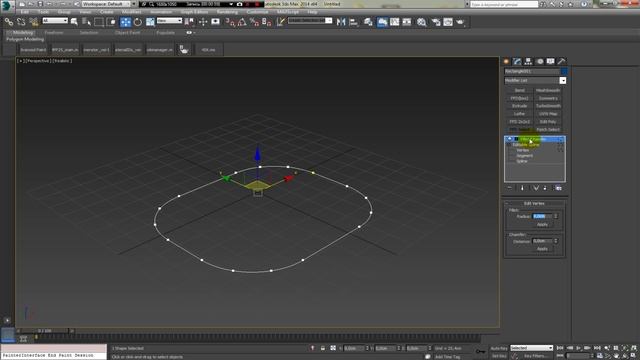Open the key filter Selected dropdown
This screenshot has width=640, height=360.
click(531, 348)
